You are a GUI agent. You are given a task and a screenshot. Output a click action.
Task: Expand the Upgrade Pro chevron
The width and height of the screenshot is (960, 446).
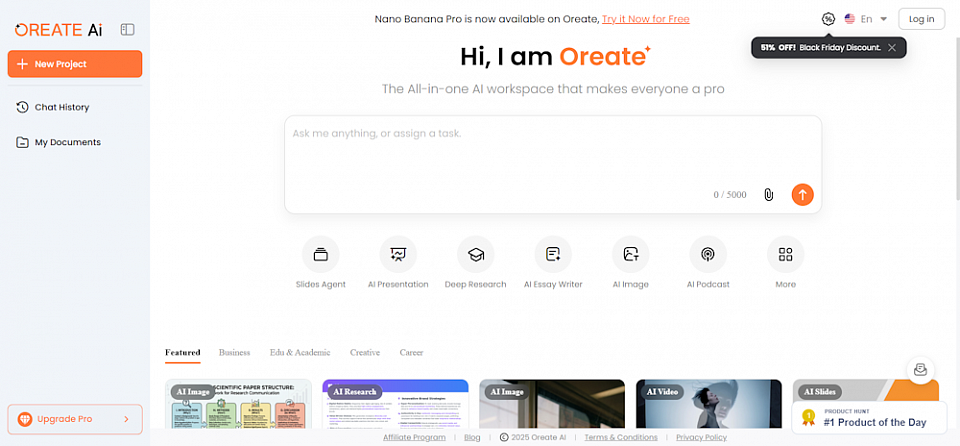126,419
